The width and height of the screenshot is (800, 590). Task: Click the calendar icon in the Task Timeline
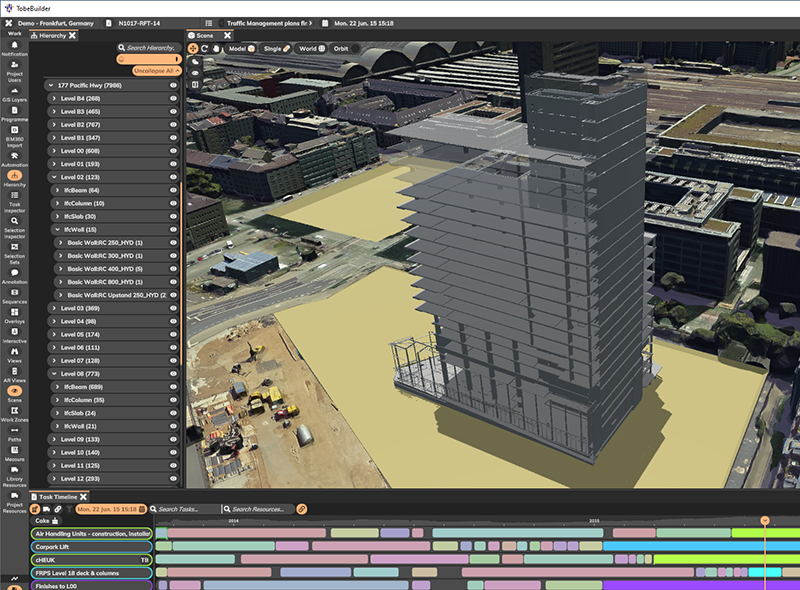(x=142, y=509)
